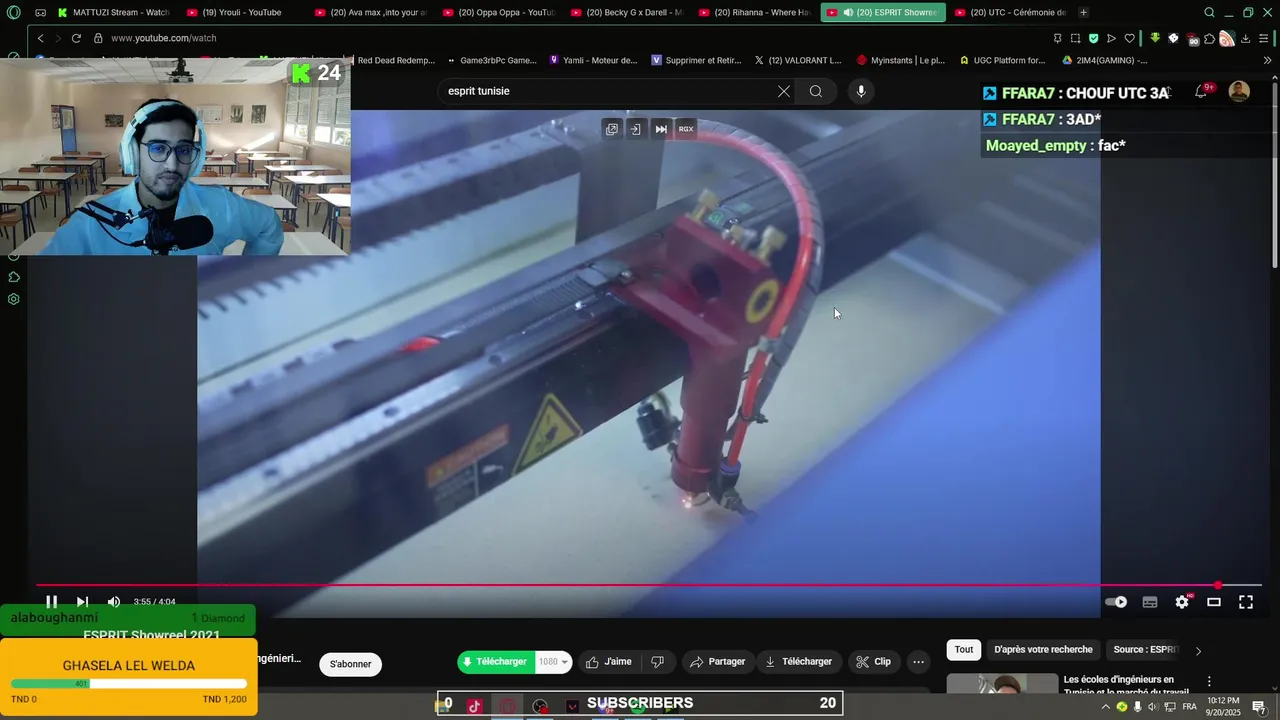Viewport: 1280px width, 720px height.
Task: Skip to the next video
Action: 83,602
